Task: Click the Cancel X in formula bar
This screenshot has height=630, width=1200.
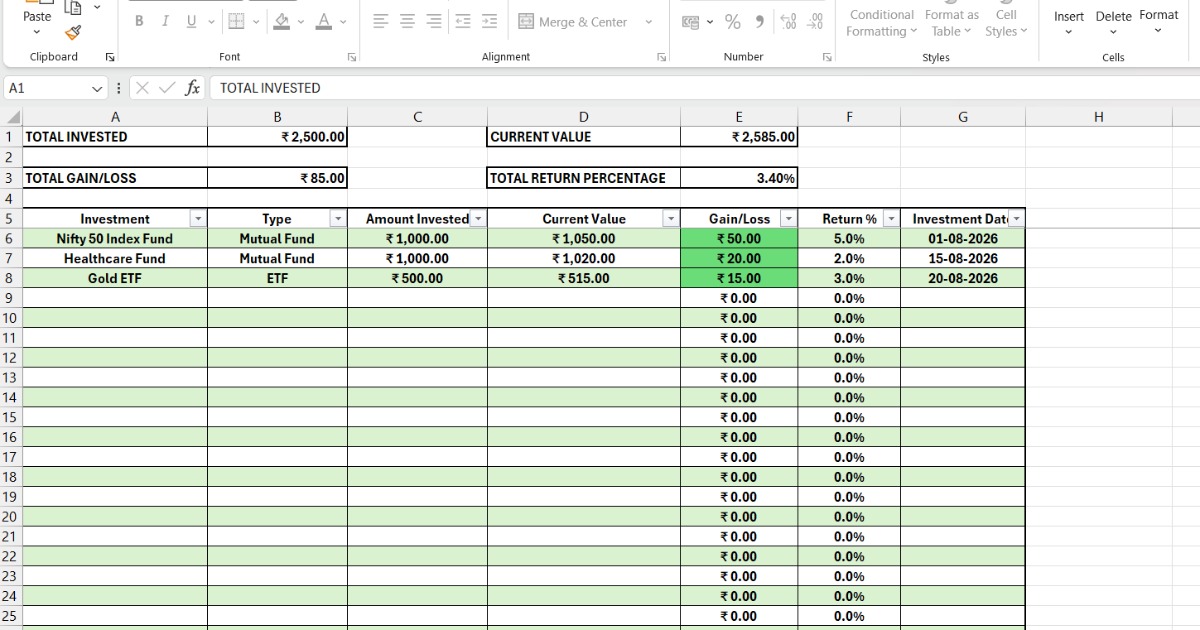Action: click(143, 88)
